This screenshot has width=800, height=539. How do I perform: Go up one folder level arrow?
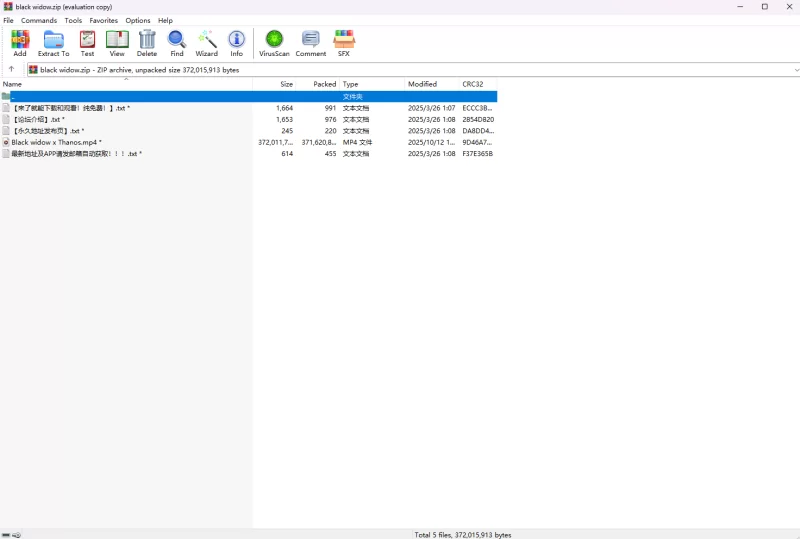(12, 70)
